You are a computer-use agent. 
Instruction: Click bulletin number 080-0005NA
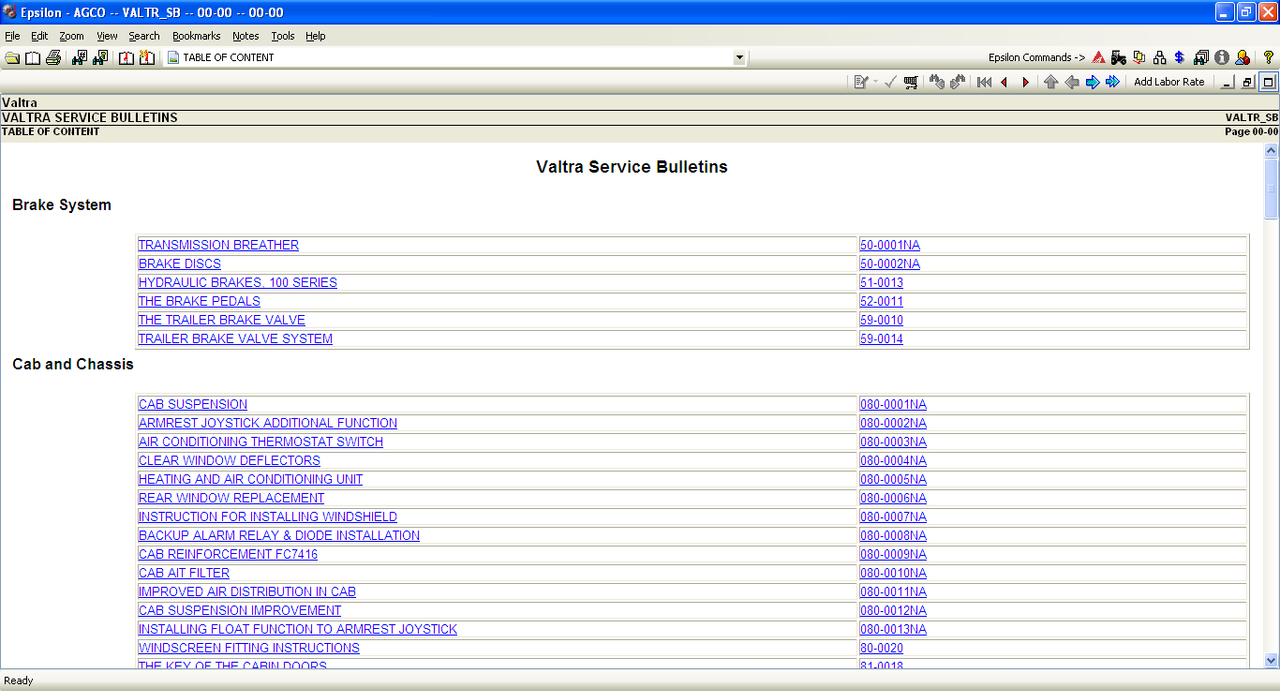[893, 479]
